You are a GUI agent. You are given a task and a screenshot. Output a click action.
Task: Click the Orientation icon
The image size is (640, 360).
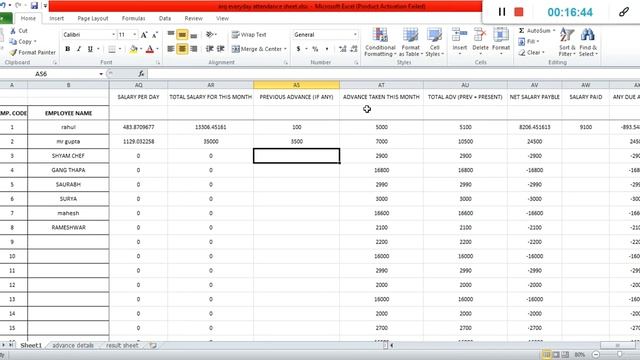coord(210,35)
